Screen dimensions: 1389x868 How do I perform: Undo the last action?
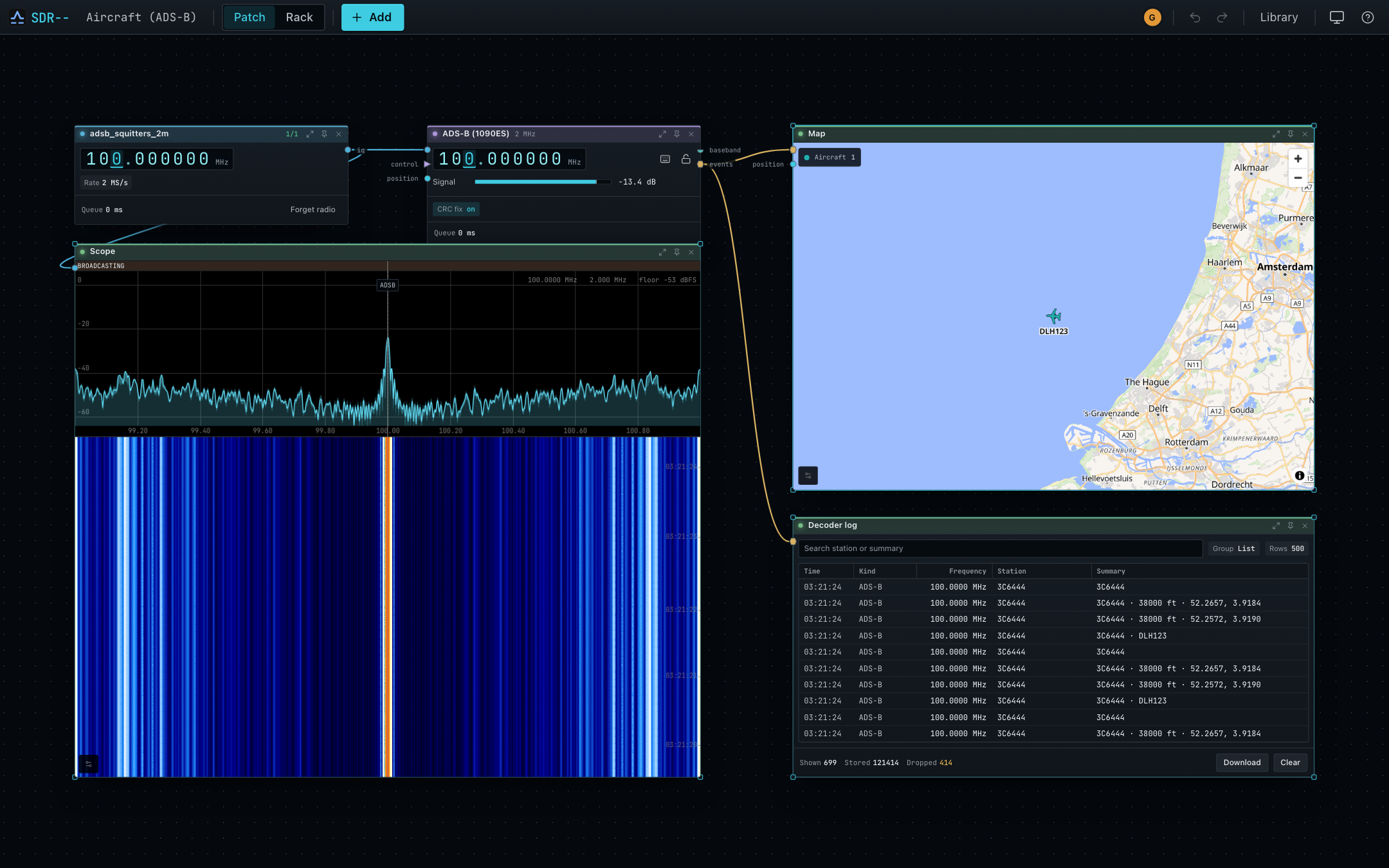click(x=1195, y=17)
